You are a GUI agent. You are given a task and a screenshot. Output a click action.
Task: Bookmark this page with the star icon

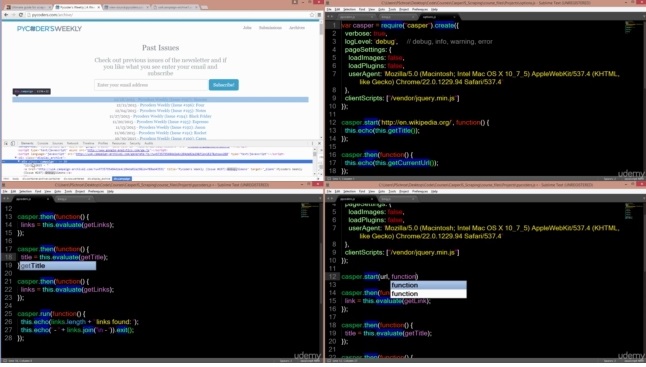tap(312, 15)
